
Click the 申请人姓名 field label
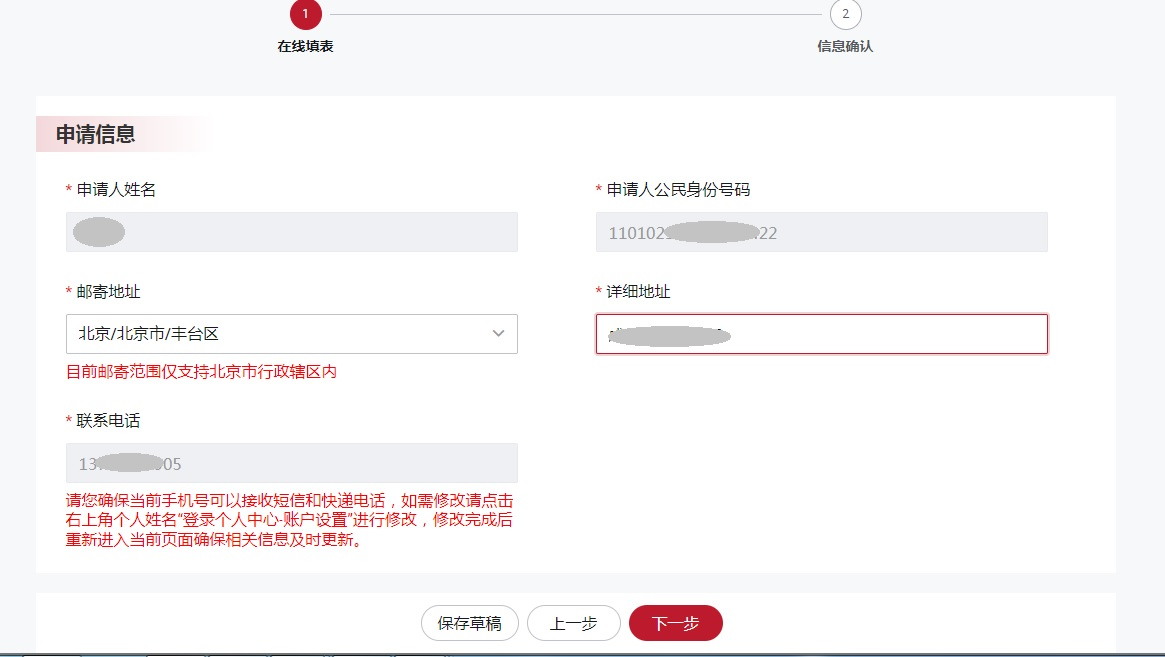point(116,190)
